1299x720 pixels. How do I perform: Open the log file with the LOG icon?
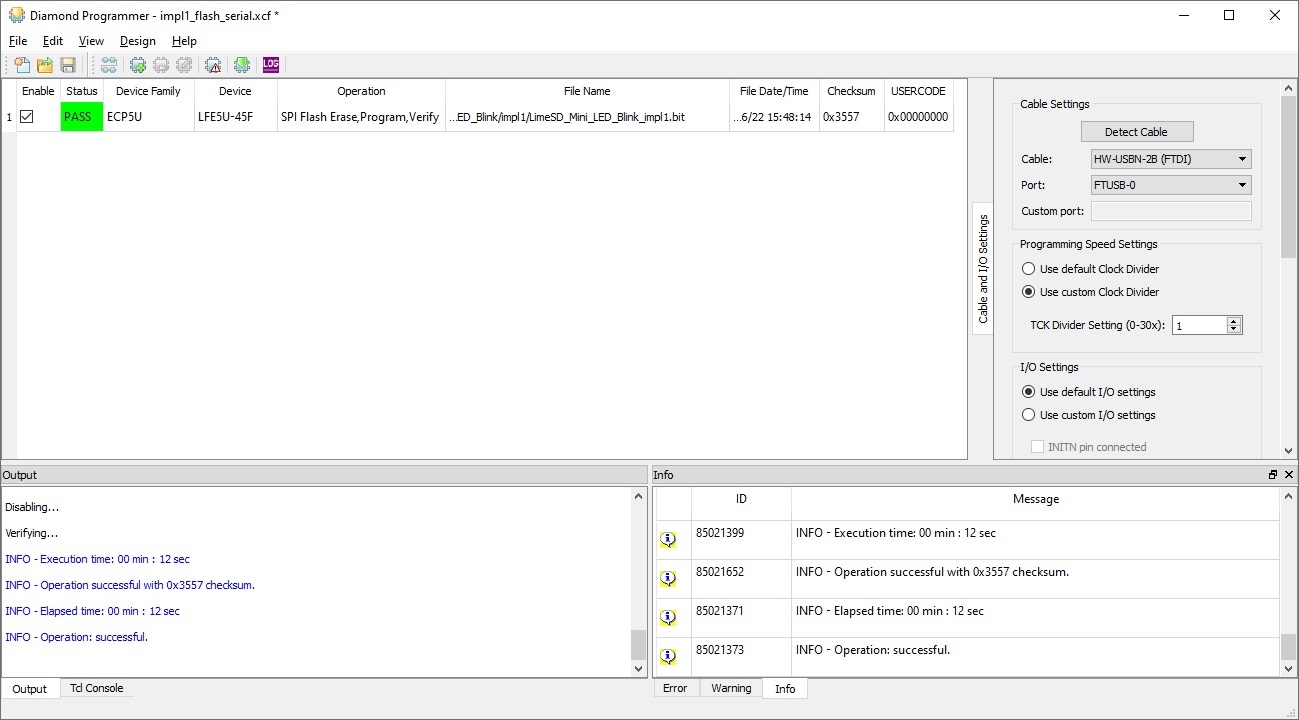[x=271, y=65]
